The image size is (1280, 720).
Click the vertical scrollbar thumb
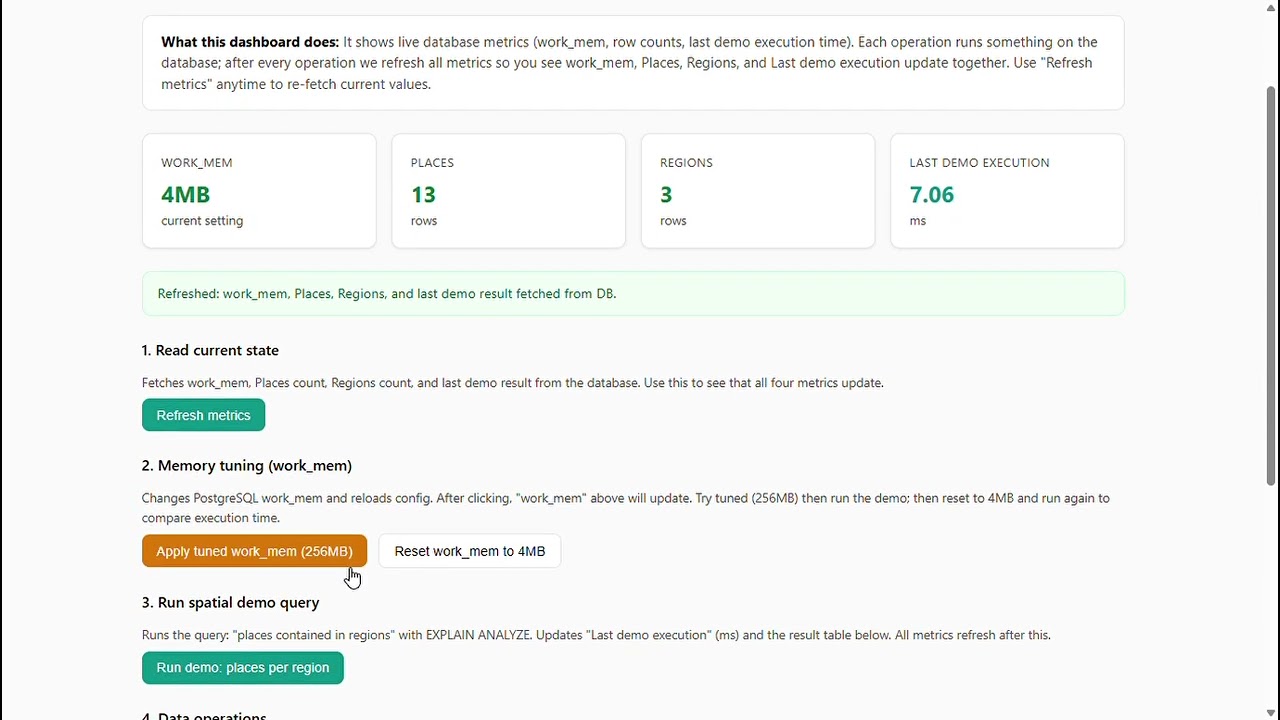[x=1271, y=286]
